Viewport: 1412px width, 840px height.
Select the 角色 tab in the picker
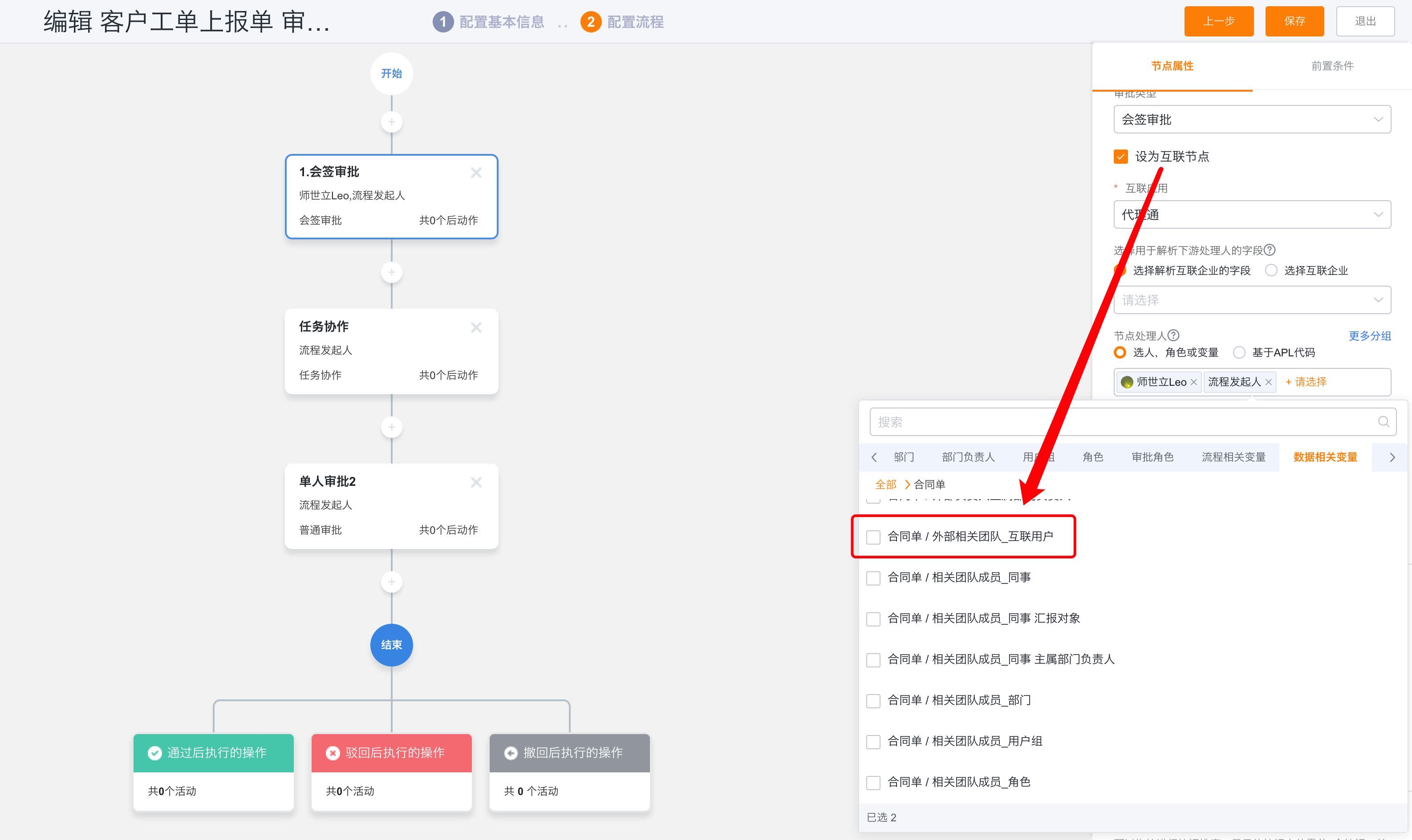[x=1093, y=457]
